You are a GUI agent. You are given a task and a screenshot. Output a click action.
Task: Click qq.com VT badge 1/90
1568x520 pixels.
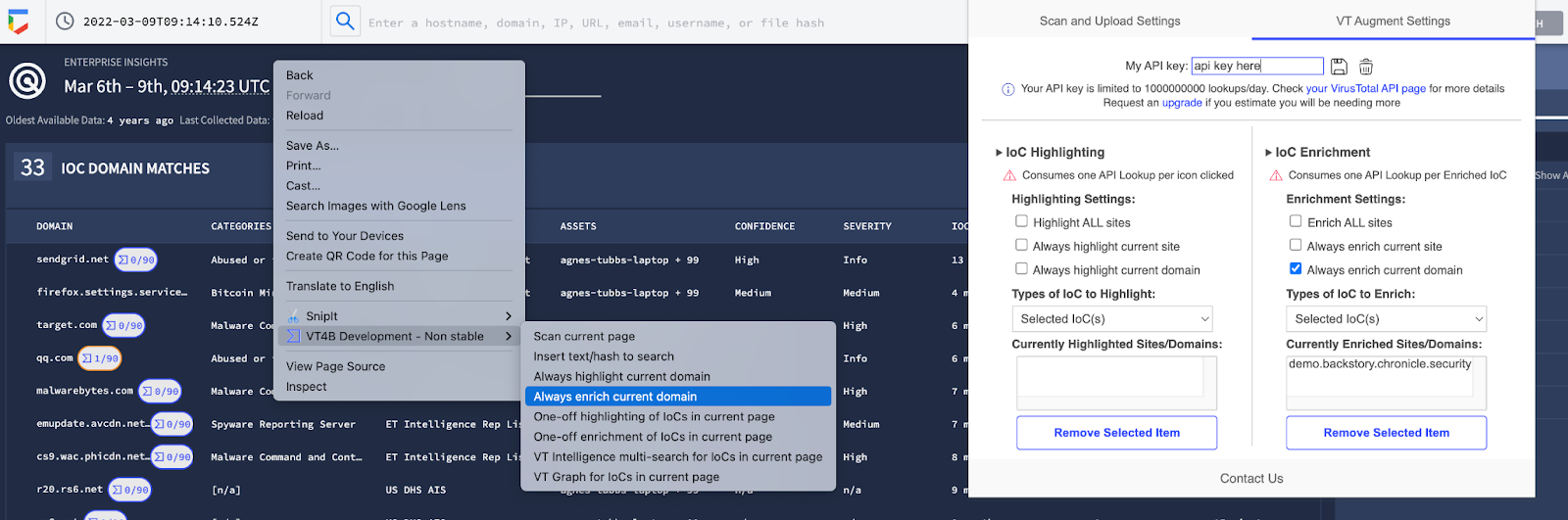tap(100, 358)
